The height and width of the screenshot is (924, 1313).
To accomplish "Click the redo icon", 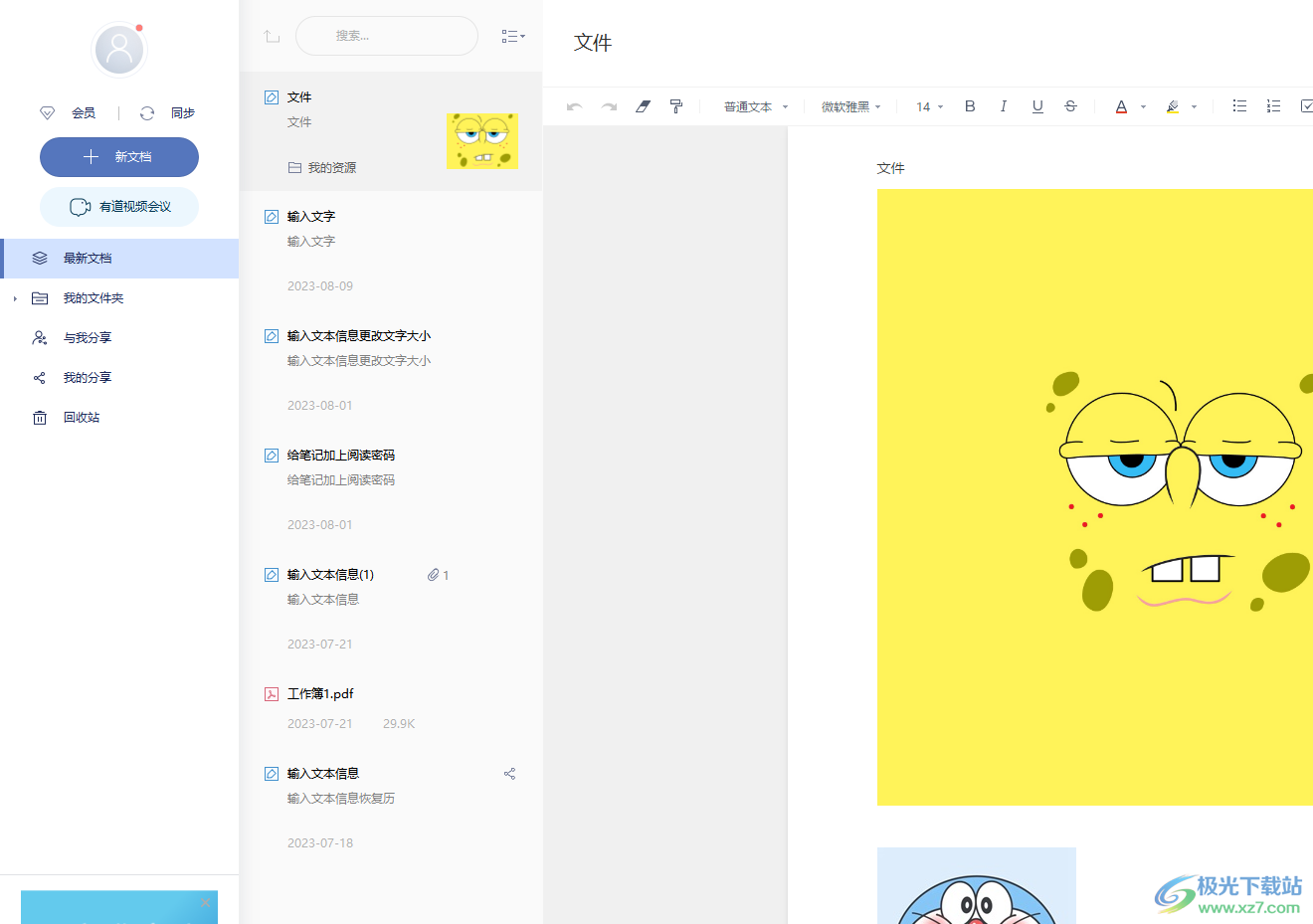I will tap(609, 106).
